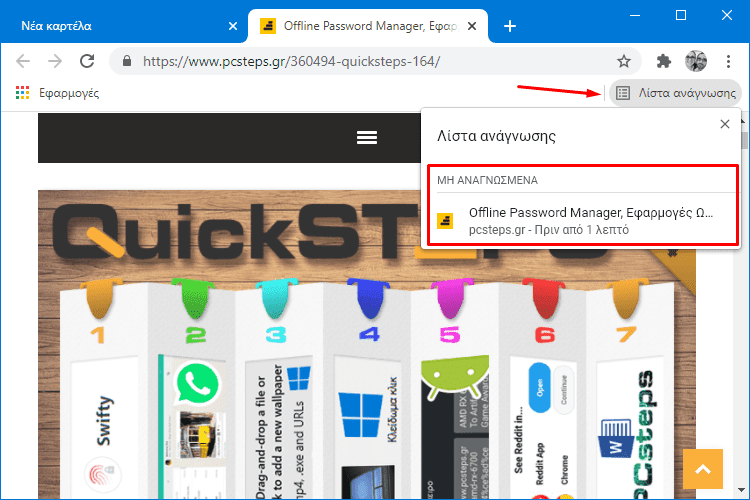
Task: Open the Εφαρμογές apps grid icon
Action: click(x=22, y=93)
